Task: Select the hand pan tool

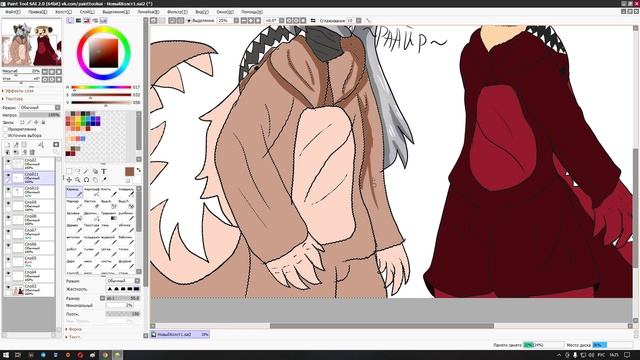Action: [95, 180]
